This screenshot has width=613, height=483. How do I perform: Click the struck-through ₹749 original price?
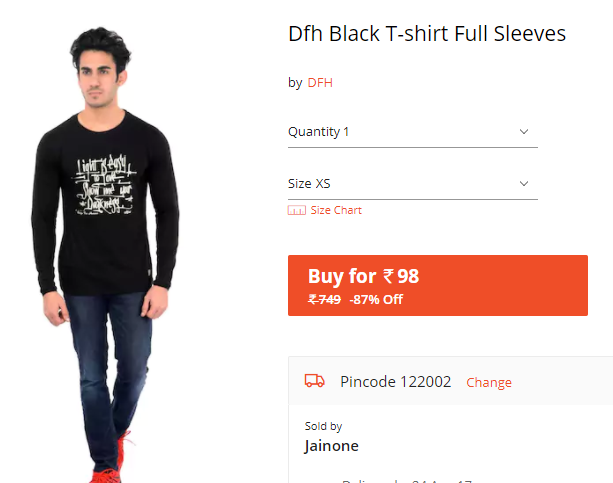click(324, 300)
